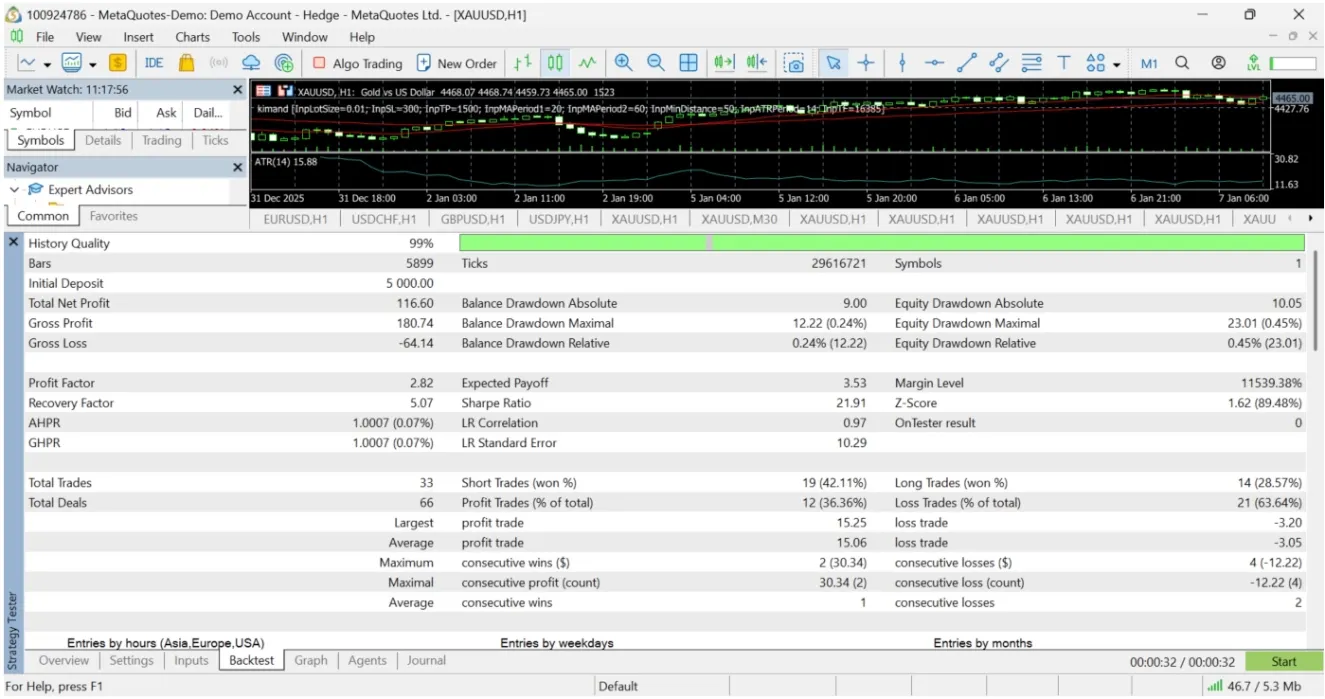The height and width of the screenshot is (699, 1325).
Task: Click the signals broadcast icon
Action: [218, 63]
